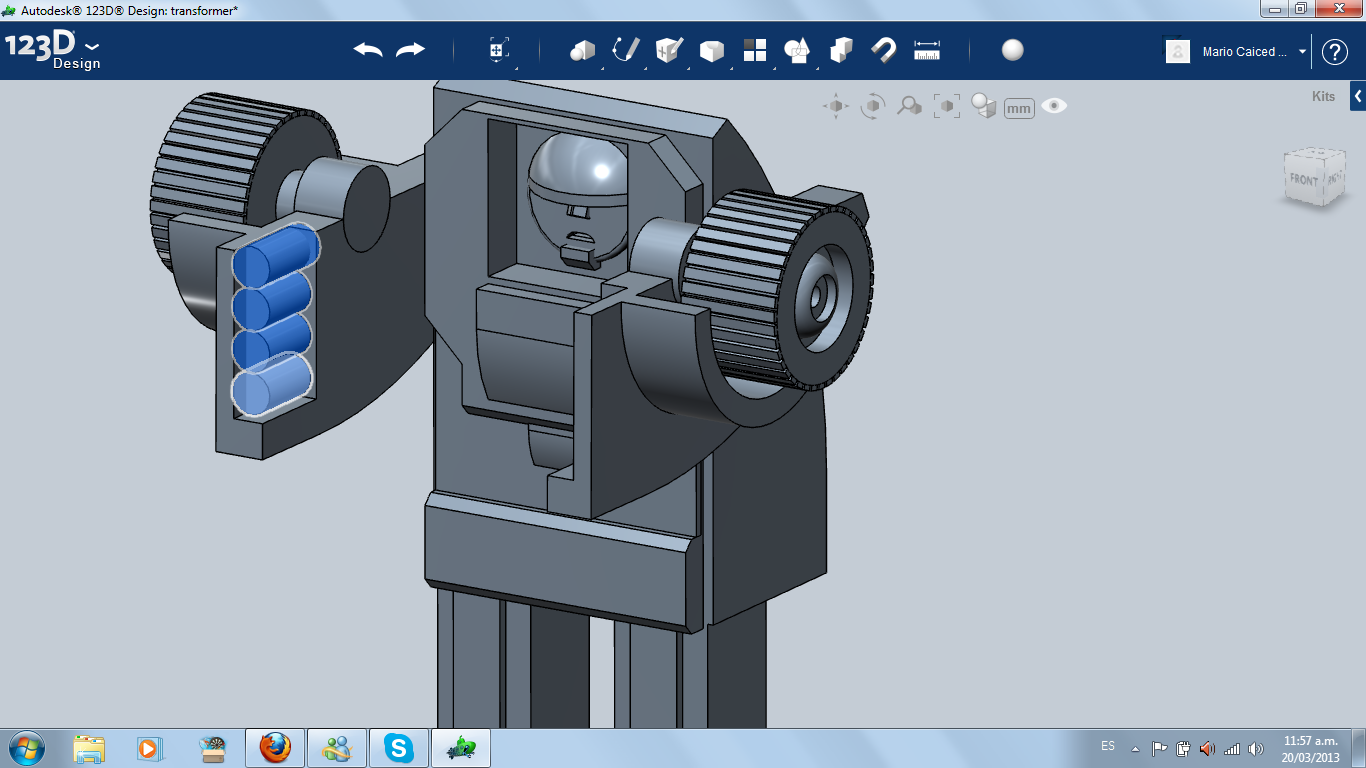Select the Pan navigation tool
1366x768 pixels.
(836, 106)
